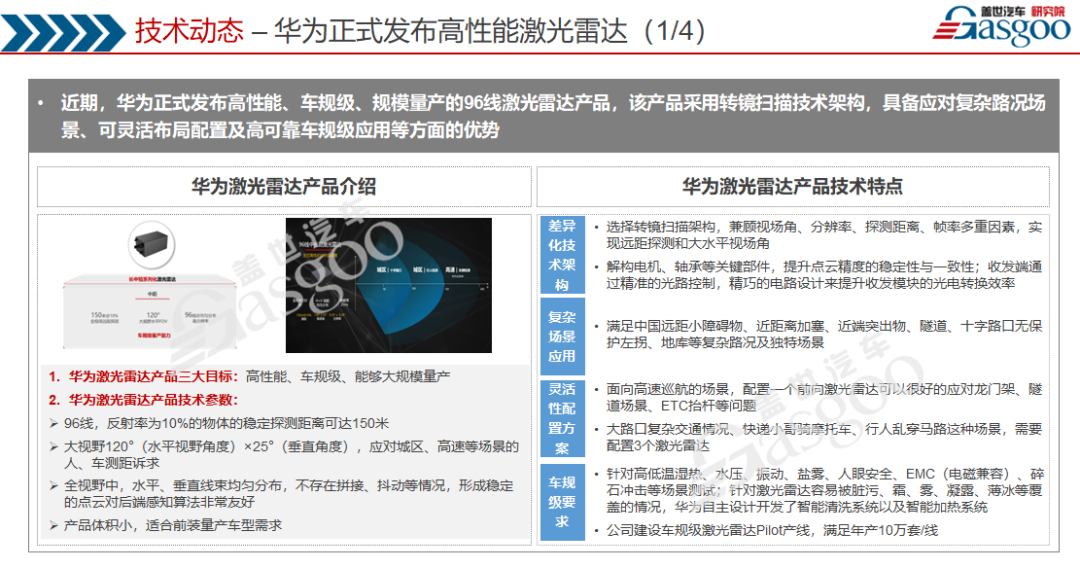The image size is (1080, 568).
Task: Click the blue label 差异化技术架构
Action: (x=562, y=255)
